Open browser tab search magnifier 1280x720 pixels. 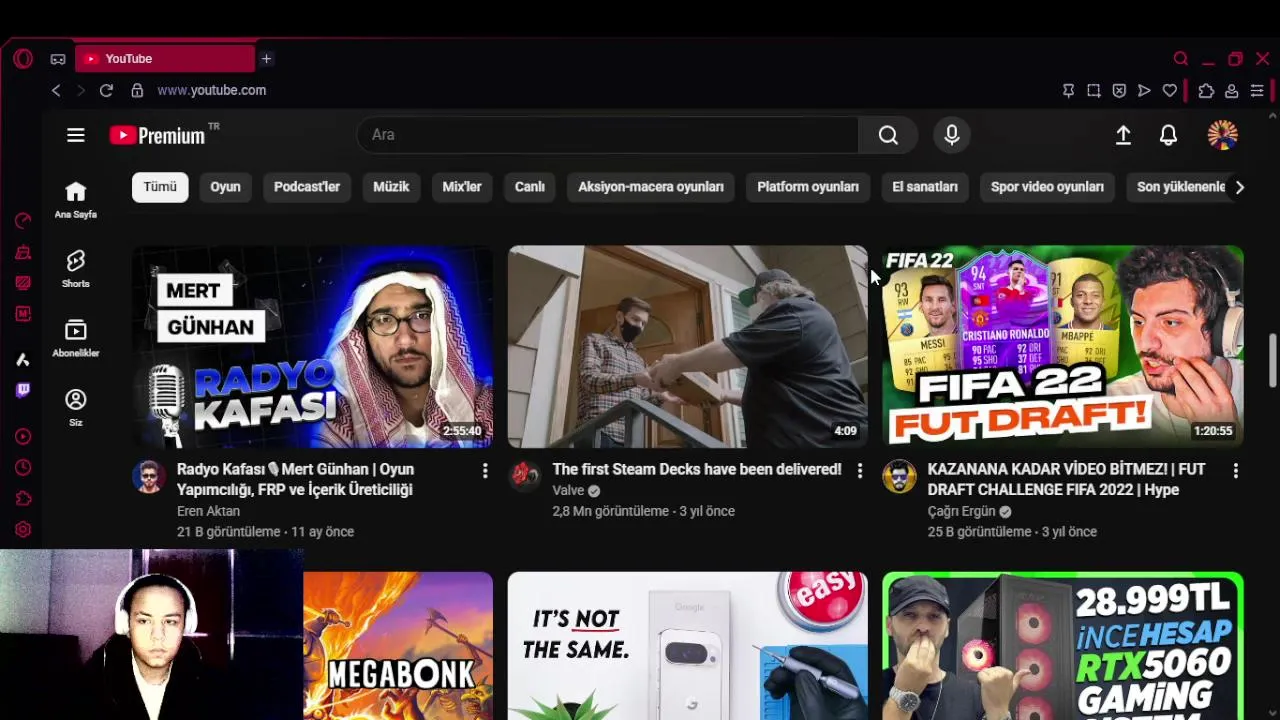click(x=1181, y=59)
